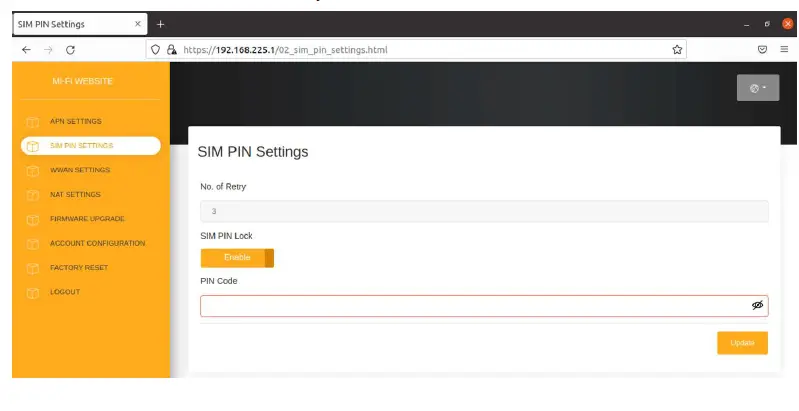Click the 'SIM PIN Lock' label
Screen dimensions: 799x411
226,236
